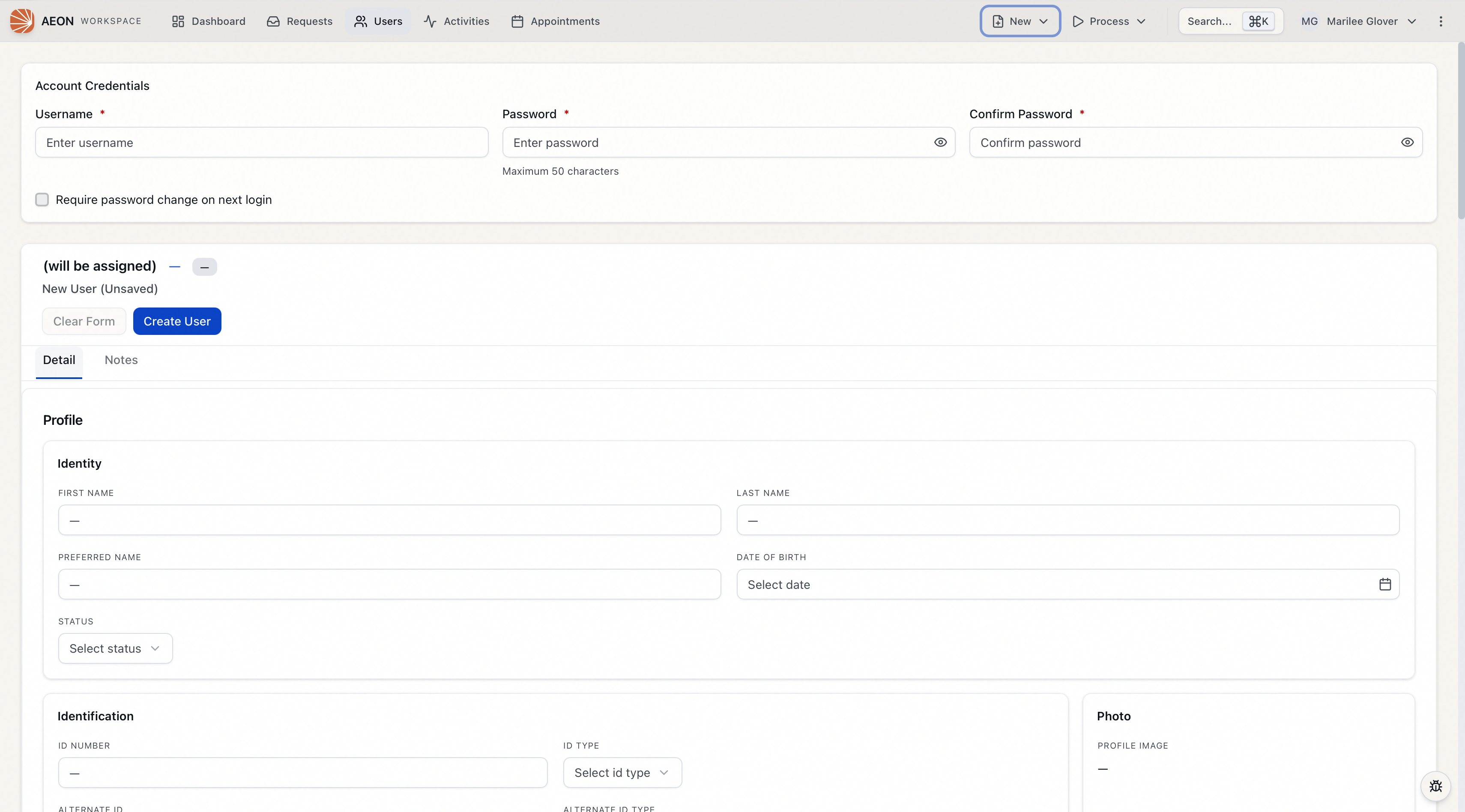Click the 'New User (Unsaved)' text
Screen dimensions: 1465x812
100,289
